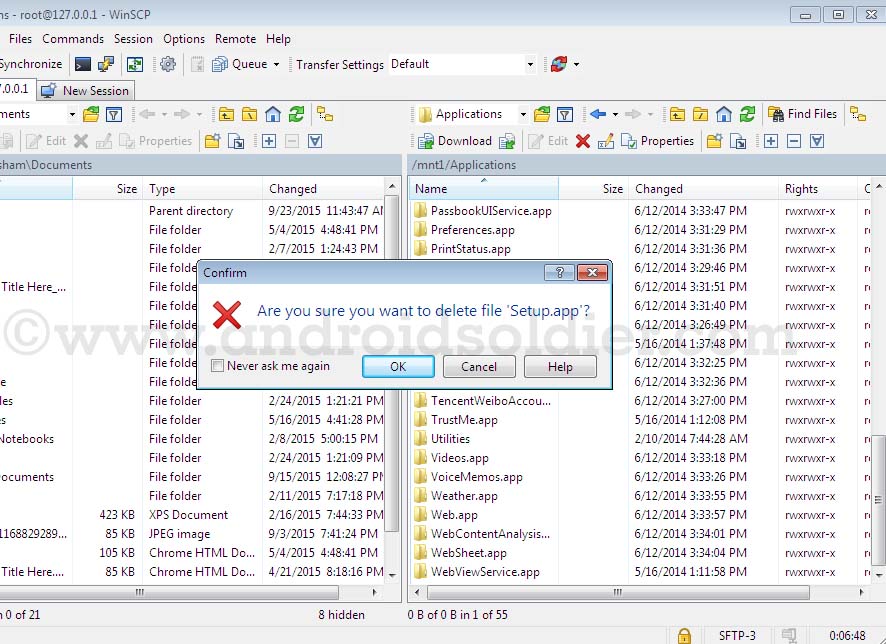Click the status bar lock icon
The height and width of the screenshot is (644, 886).
click(x=684, y=636)
